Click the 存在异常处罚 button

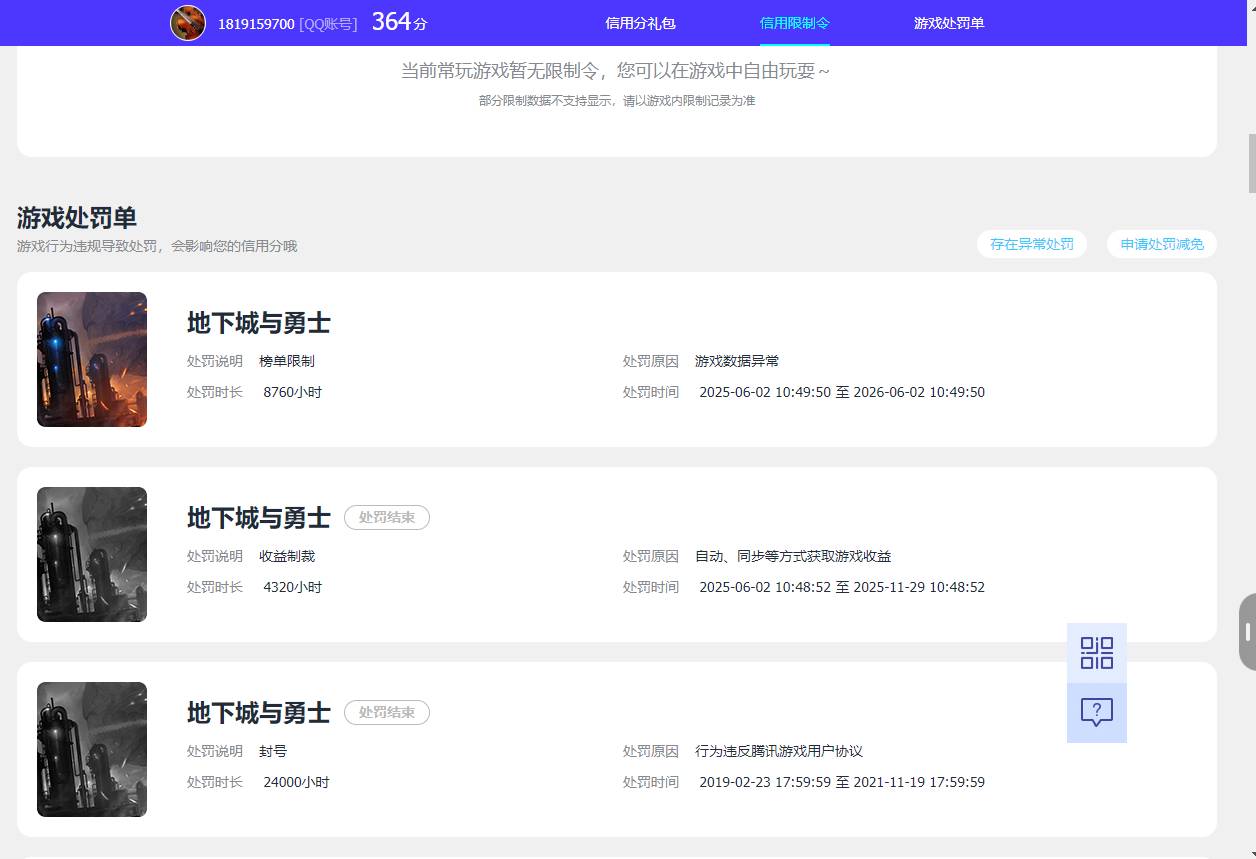tap(1031, 244)
